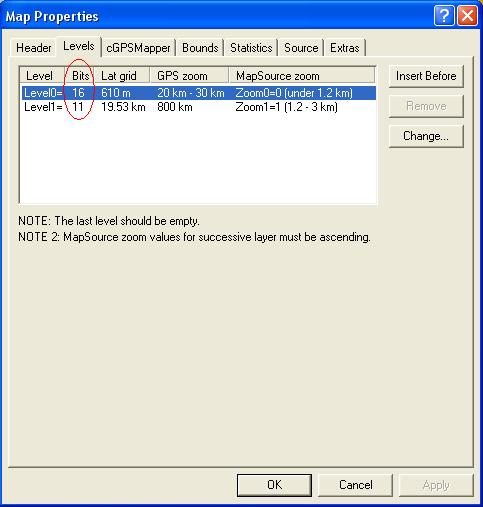The width and height of the screenshot is (483, 507).
Task: Click the 610 m lat grid cell
Action: click(116, 93)
